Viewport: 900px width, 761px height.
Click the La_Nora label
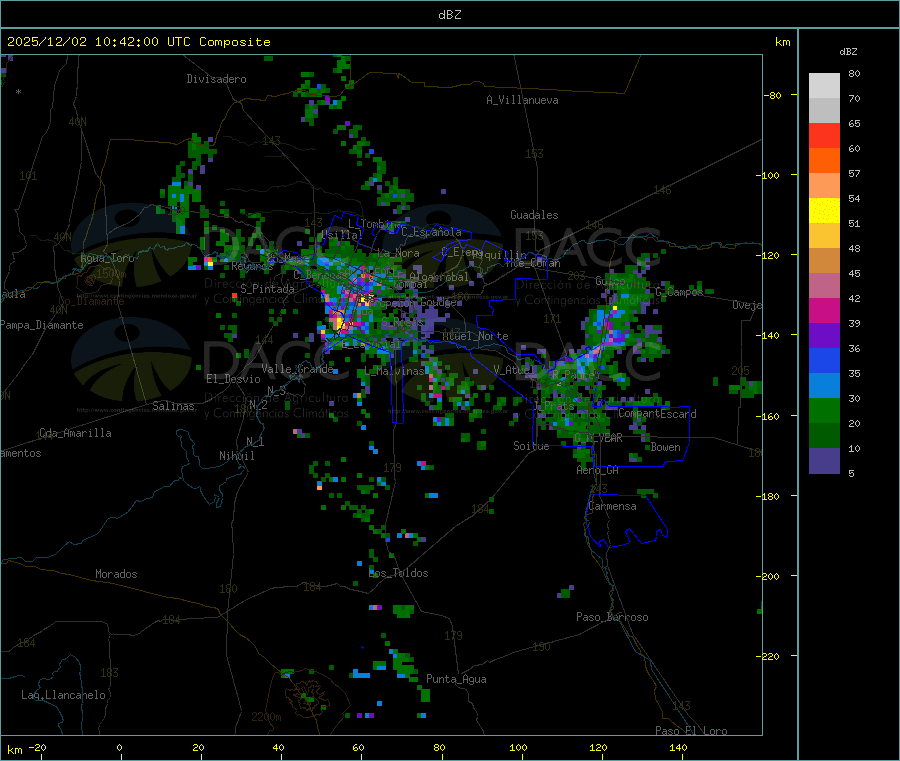pos(398,253)
